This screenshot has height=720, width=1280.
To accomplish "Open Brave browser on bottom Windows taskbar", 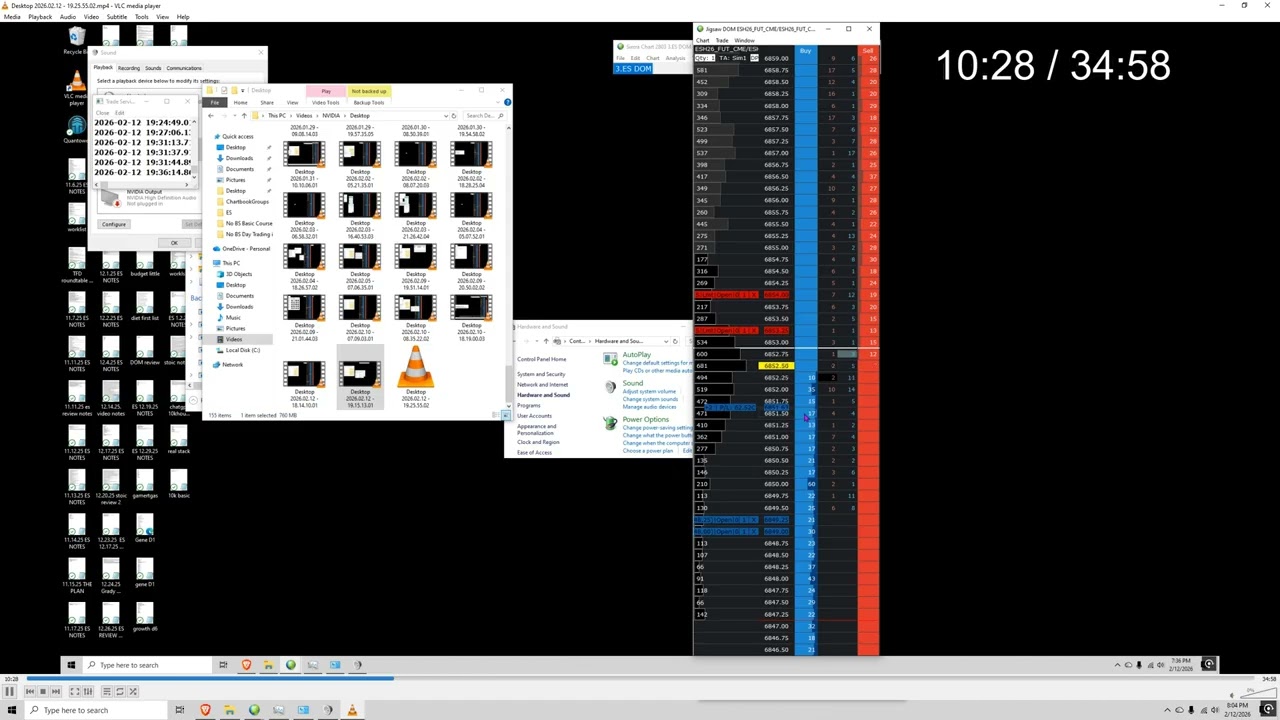I will click(x=205, y=710).
